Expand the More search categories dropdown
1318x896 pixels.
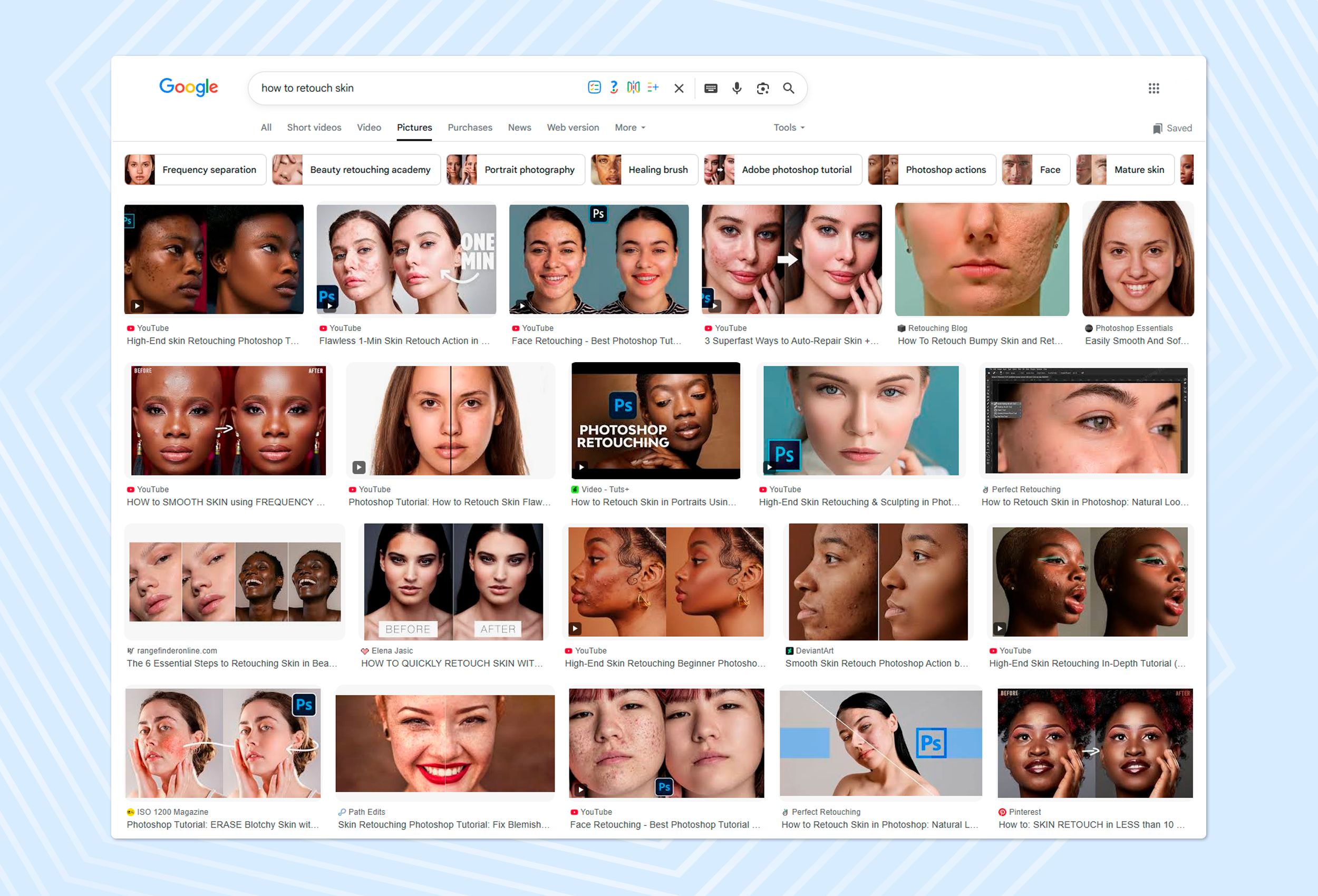point(629,128)
